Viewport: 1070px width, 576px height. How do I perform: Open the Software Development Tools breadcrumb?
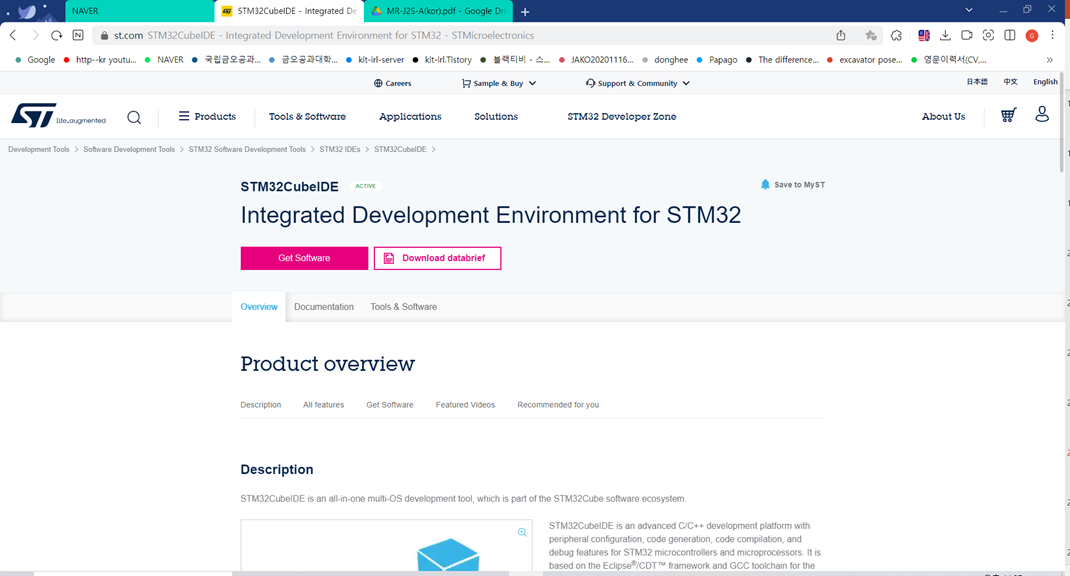[x=129, y=149]
